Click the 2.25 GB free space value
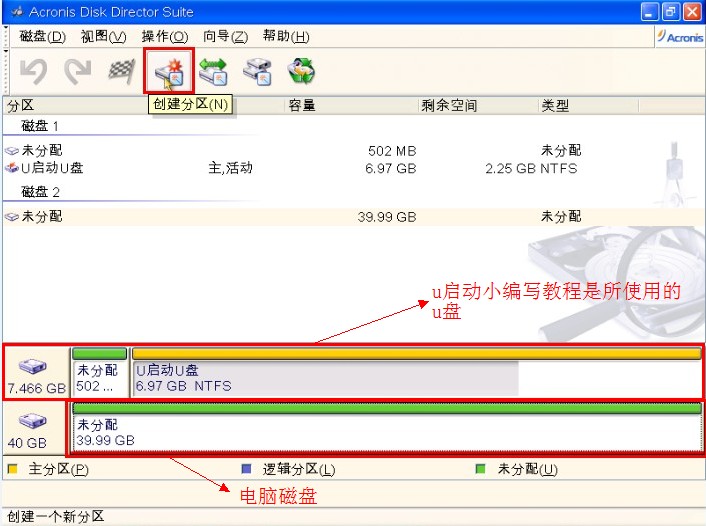 [511, 168]
